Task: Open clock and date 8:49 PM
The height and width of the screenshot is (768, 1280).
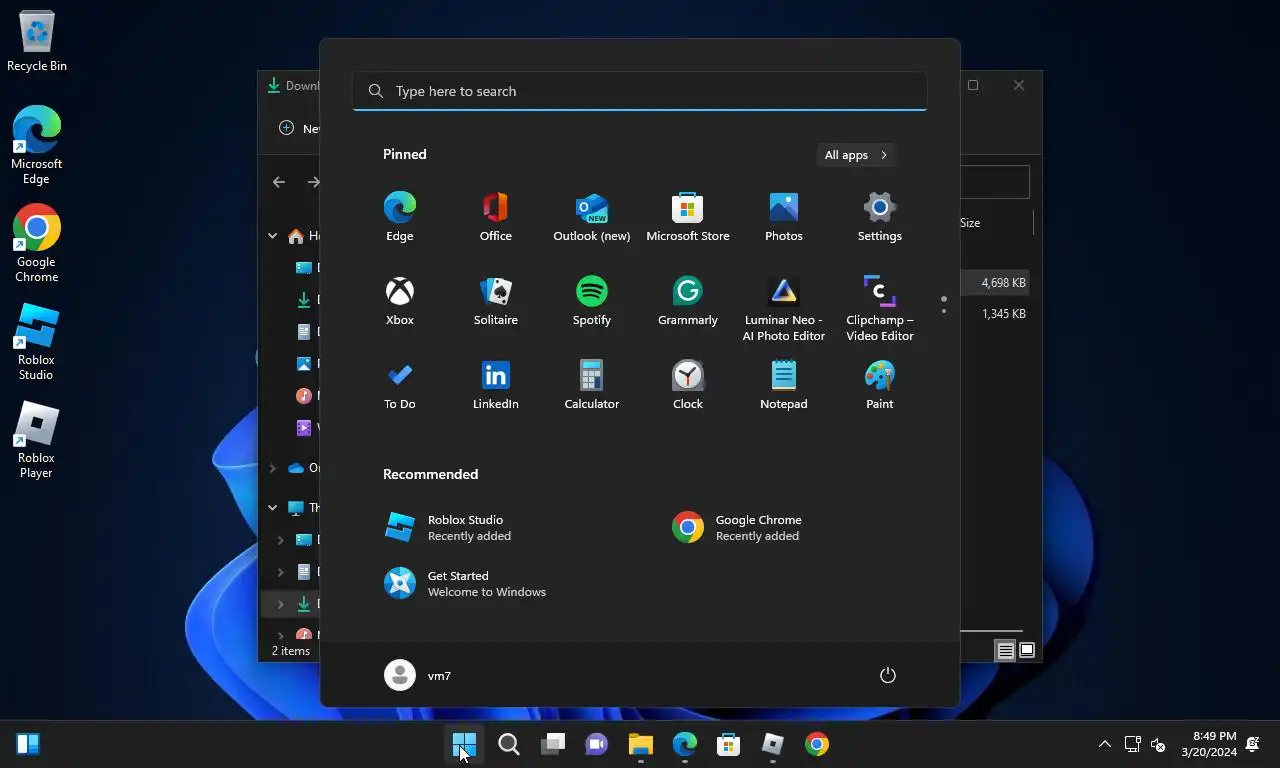Action: [1208, 744]
